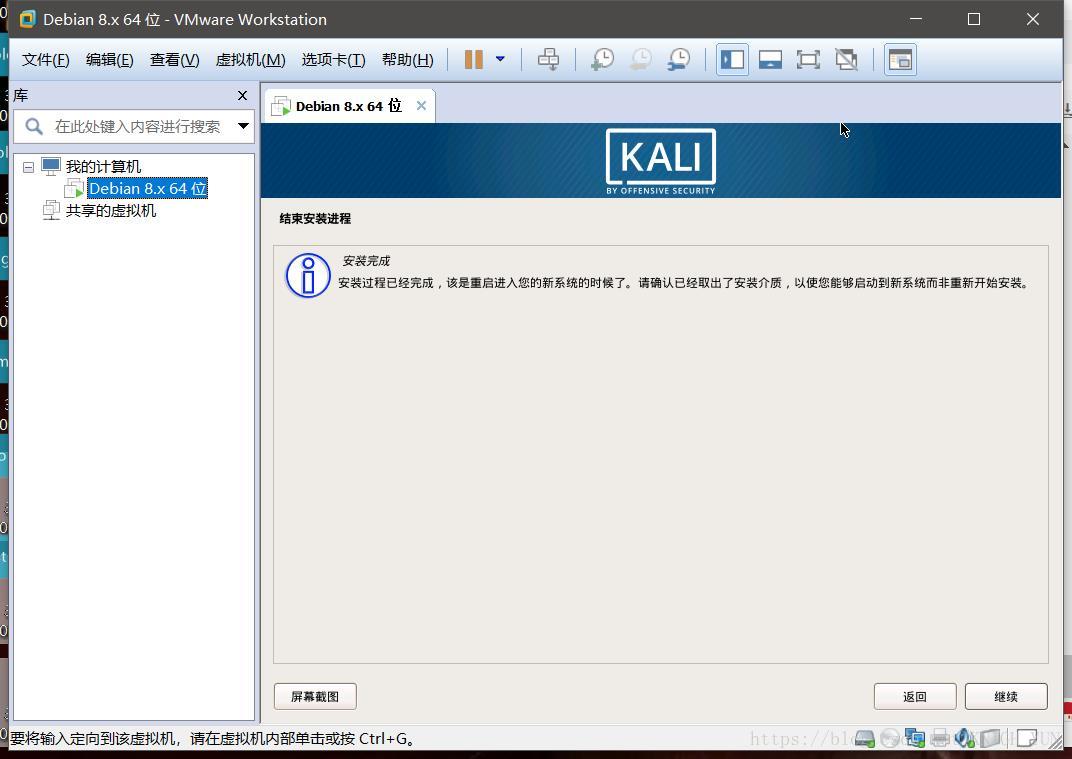Click the CD/DVD drive status icon

(890, 738)
